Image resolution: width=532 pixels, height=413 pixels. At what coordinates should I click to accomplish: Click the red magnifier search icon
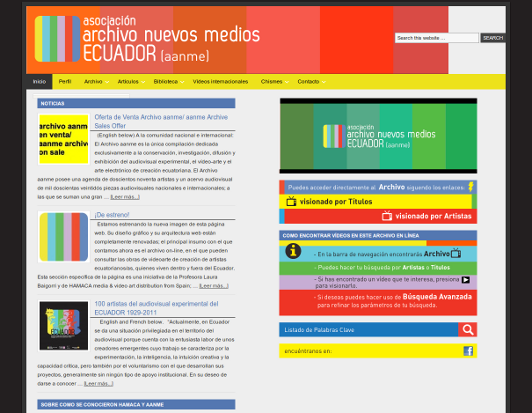(468, 330)
